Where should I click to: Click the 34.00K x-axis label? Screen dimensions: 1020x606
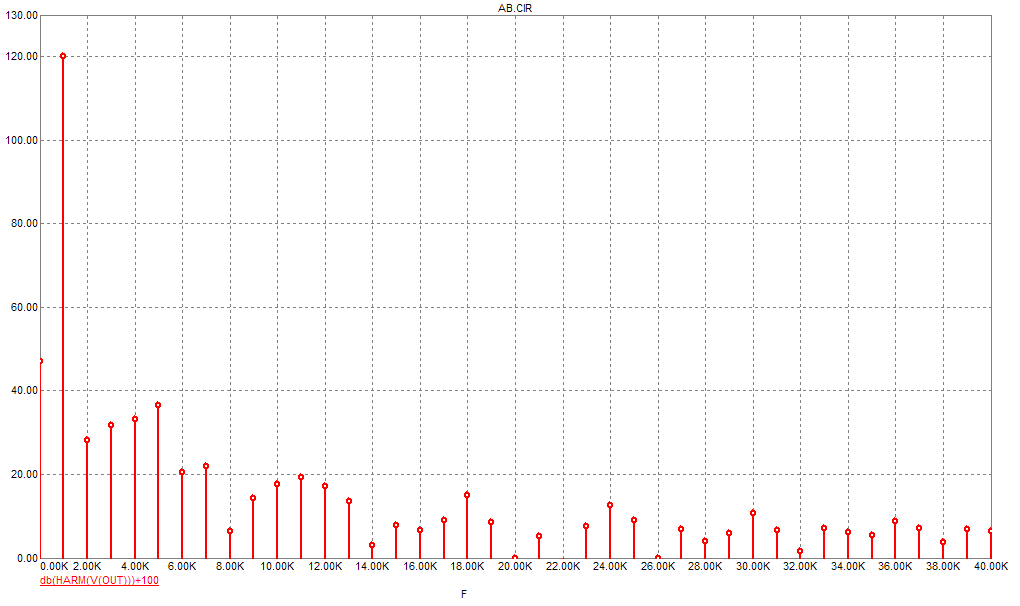click(x=848, y=566)
